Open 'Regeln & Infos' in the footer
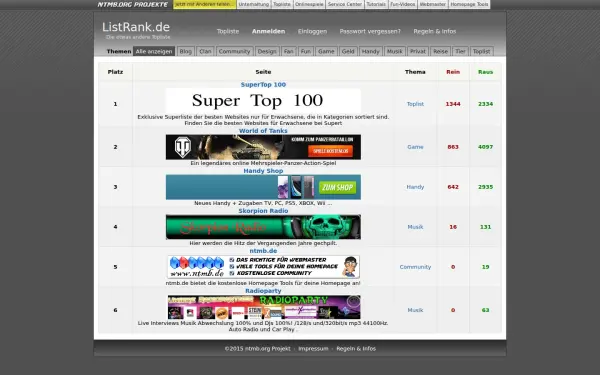The height and width of the screenshot is (375, 600). click(356, 349)
